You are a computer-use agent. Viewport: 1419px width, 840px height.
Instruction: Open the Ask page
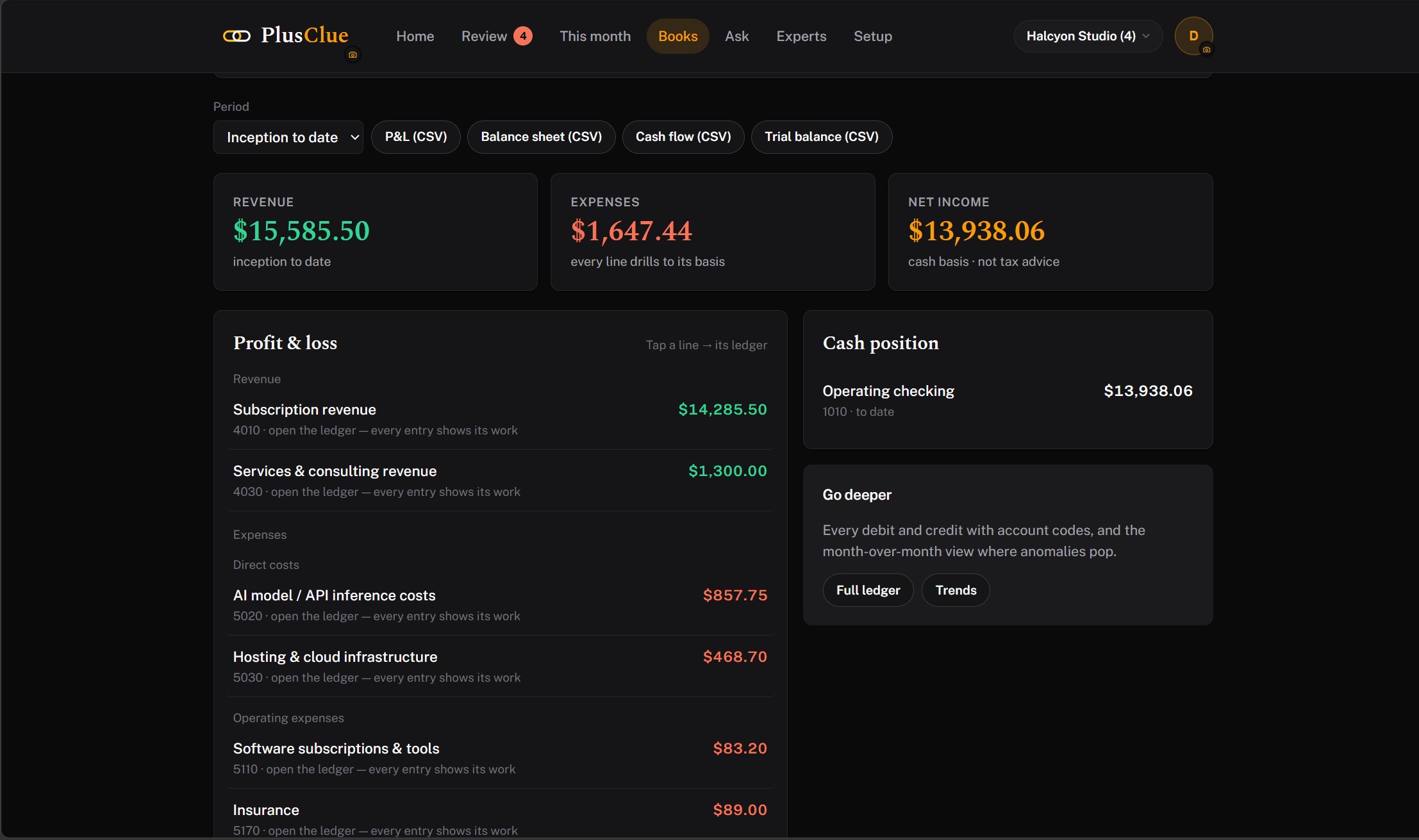pyautogui.click(x=737, y=36)
